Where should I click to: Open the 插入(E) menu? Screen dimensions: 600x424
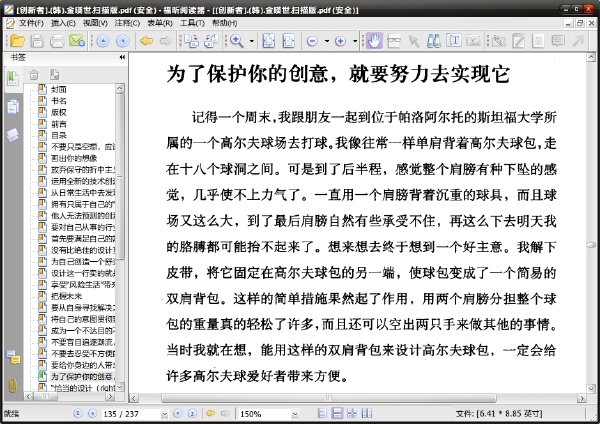point(63,23)
